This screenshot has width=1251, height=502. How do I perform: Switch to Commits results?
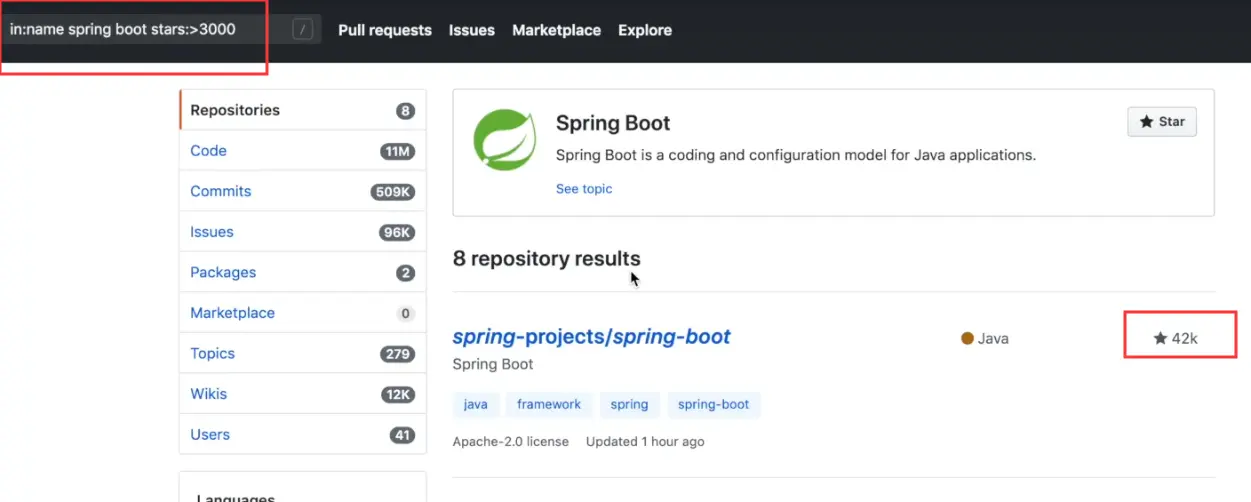[221, 191]
